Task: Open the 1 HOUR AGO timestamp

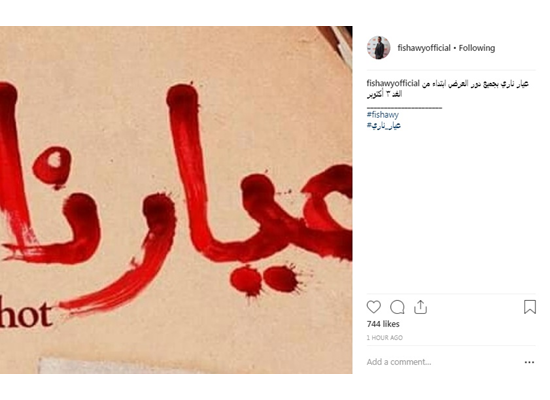Action: coord(384,338)
